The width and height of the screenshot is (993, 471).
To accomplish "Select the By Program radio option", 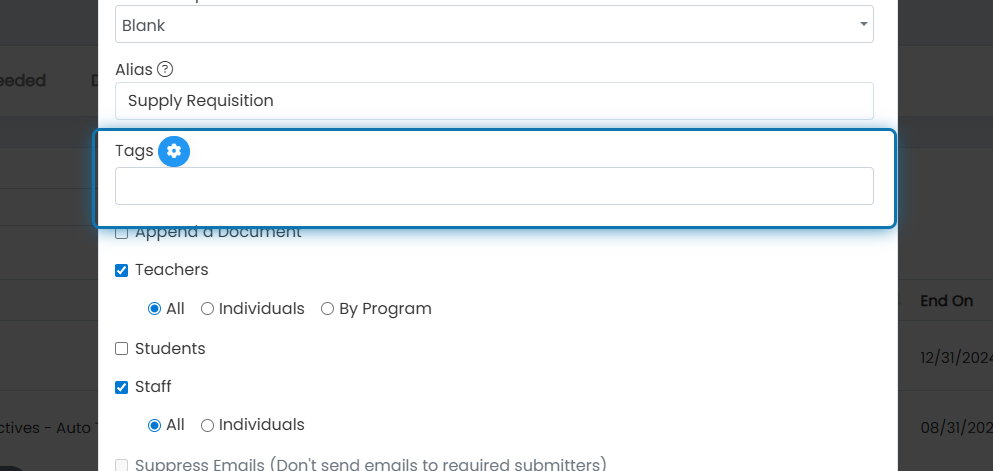I will 327,309.
